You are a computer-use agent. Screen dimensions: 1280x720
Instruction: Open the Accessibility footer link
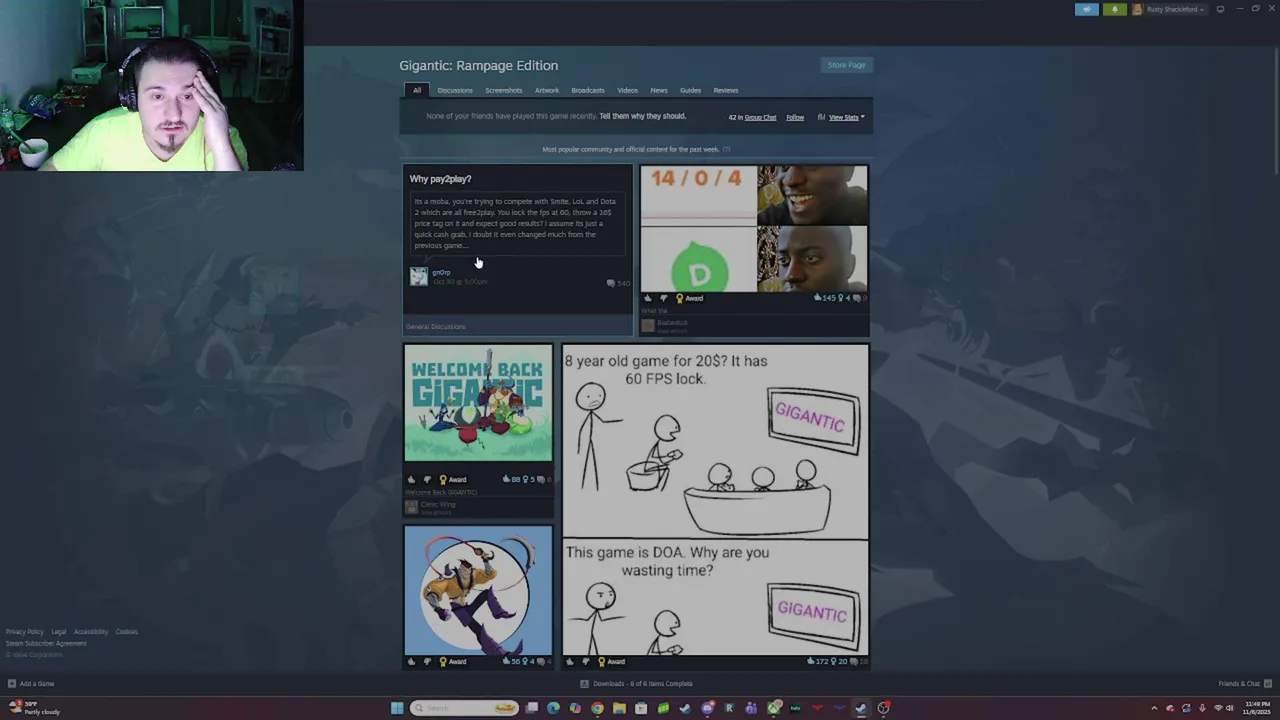pyautogui.click(x=90, y=632)
